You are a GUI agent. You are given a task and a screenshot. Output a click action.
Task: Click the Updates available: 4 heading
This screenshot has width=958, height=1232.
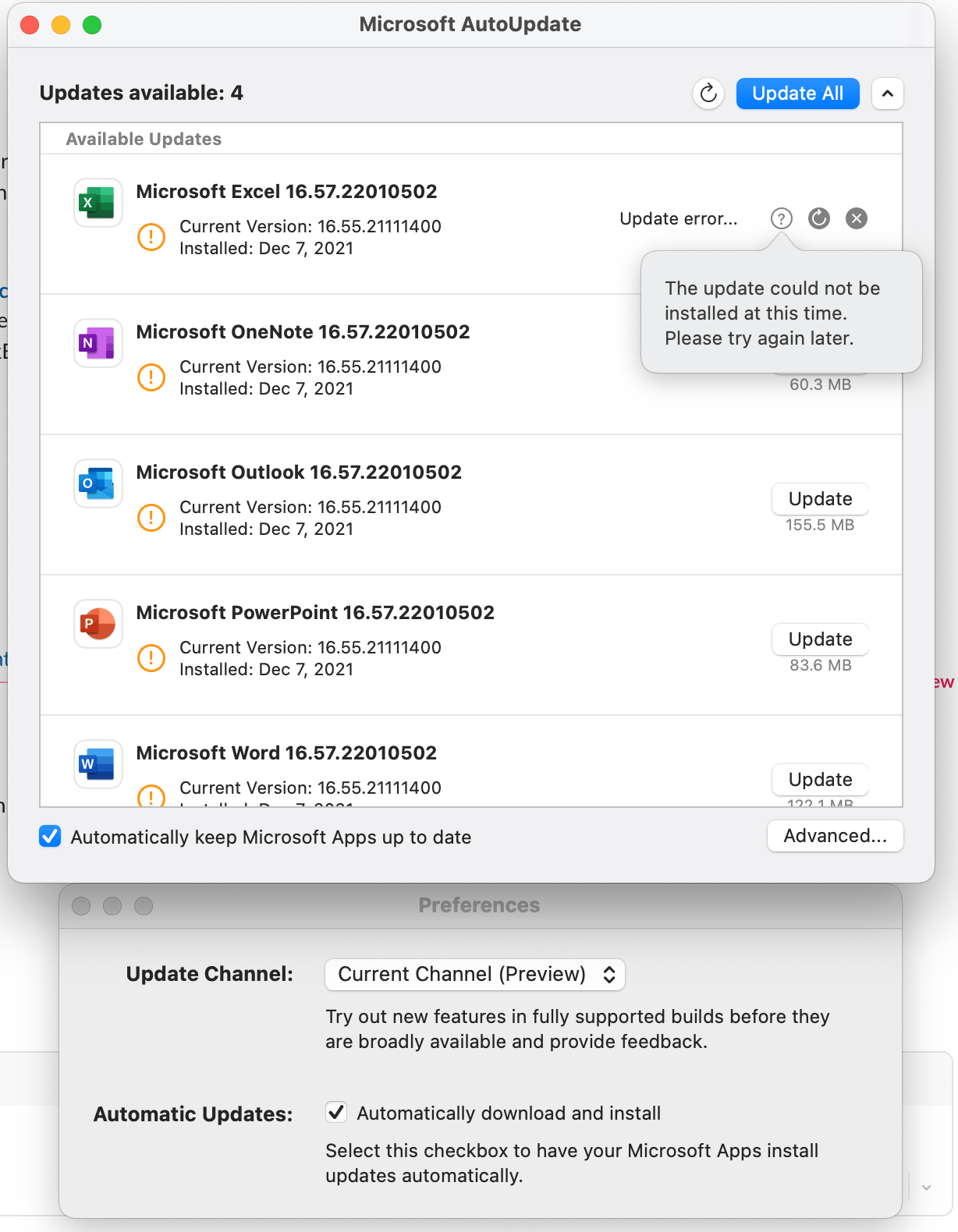tap(141, 94)
